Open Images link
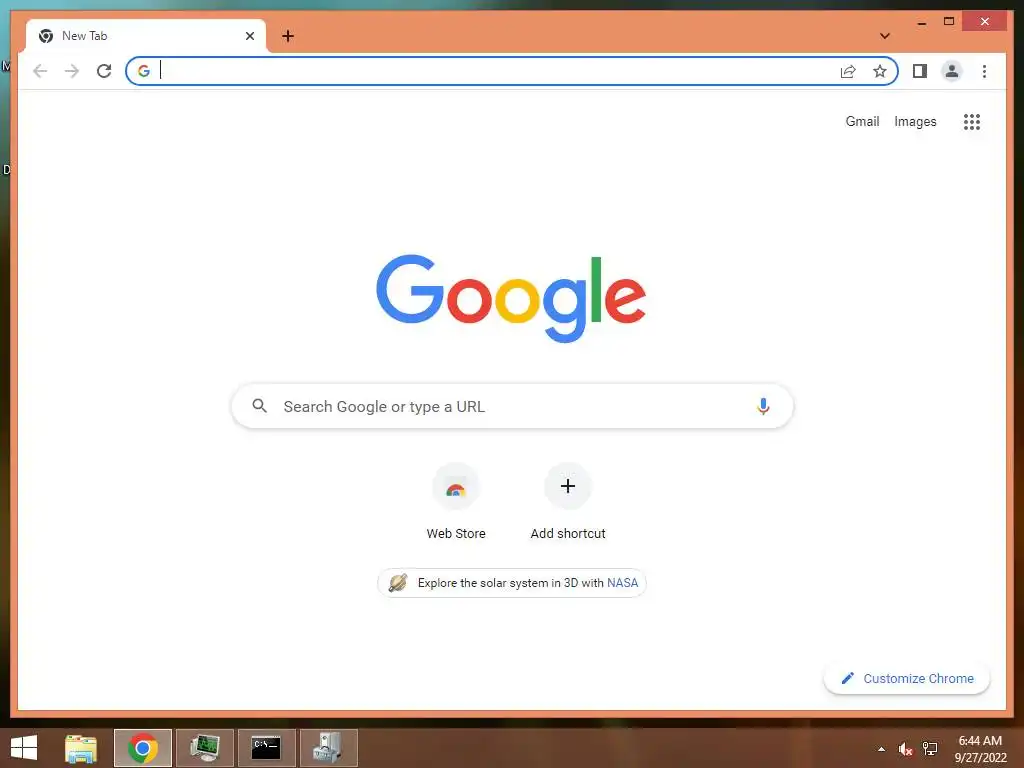Viewport: 1024px width, 768px height. [915, 121]
